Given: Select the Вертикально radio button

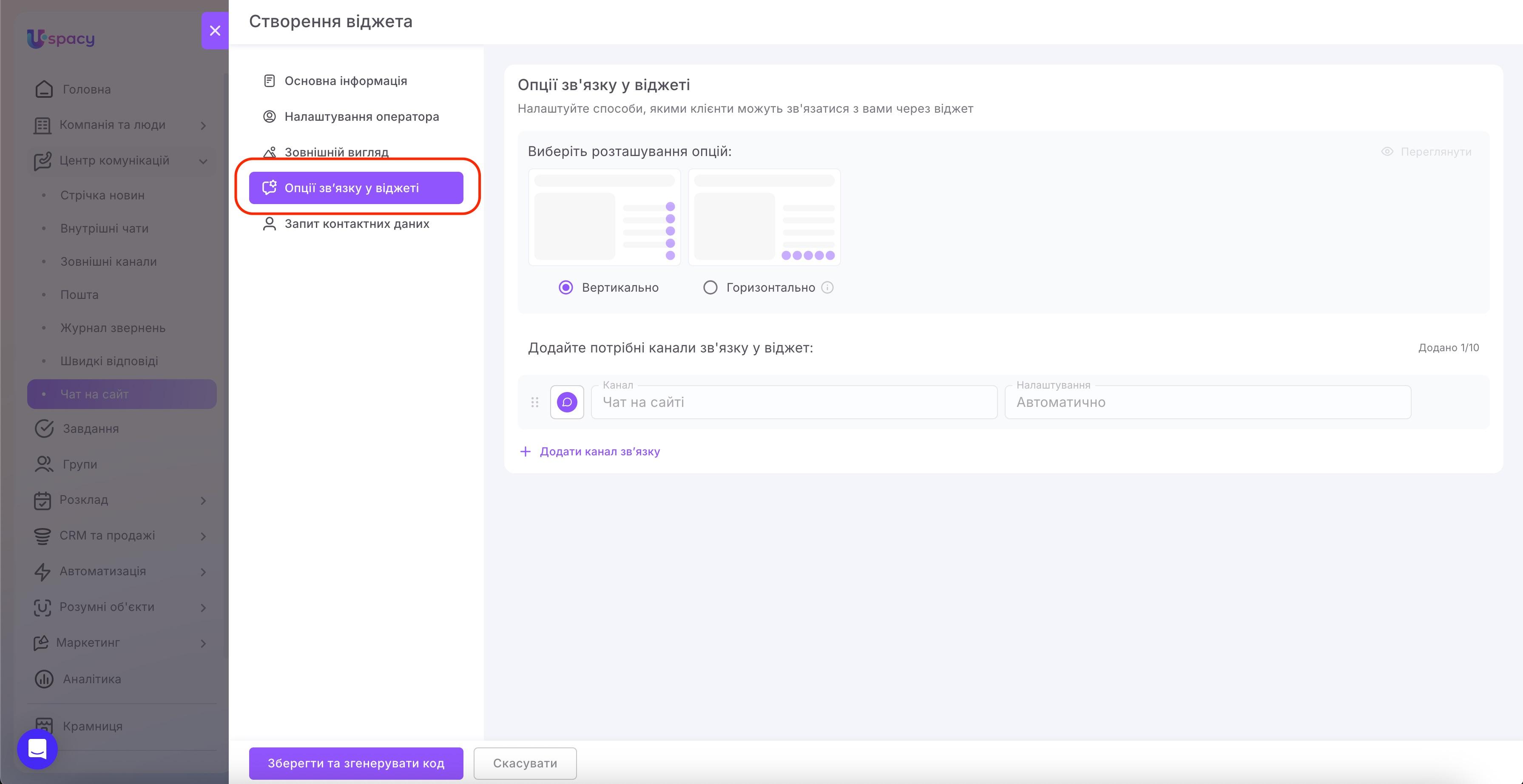Looking at the screenshot, I should pos(566,288).
